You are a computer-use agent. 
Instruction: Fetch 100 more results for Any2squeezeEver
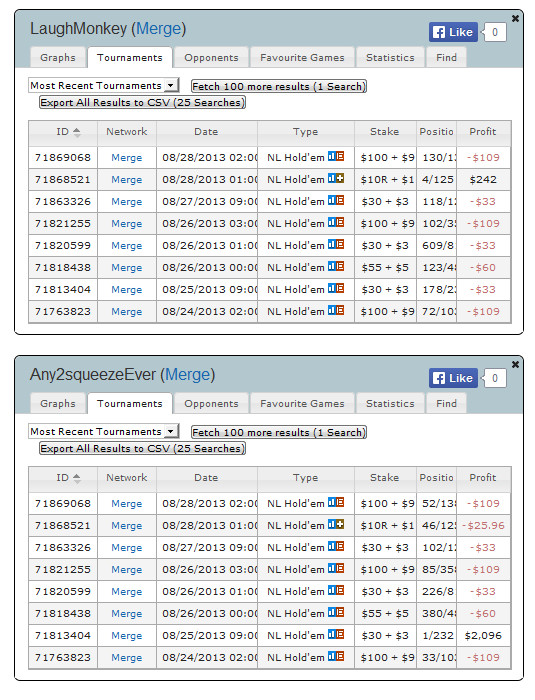[279, 432]
